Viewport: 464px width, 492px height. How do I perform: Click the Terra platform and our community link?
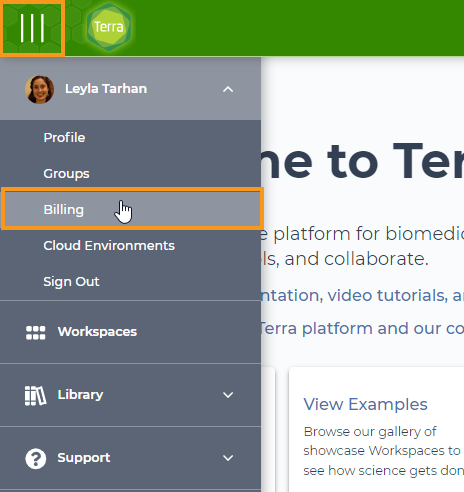[363, 329]
